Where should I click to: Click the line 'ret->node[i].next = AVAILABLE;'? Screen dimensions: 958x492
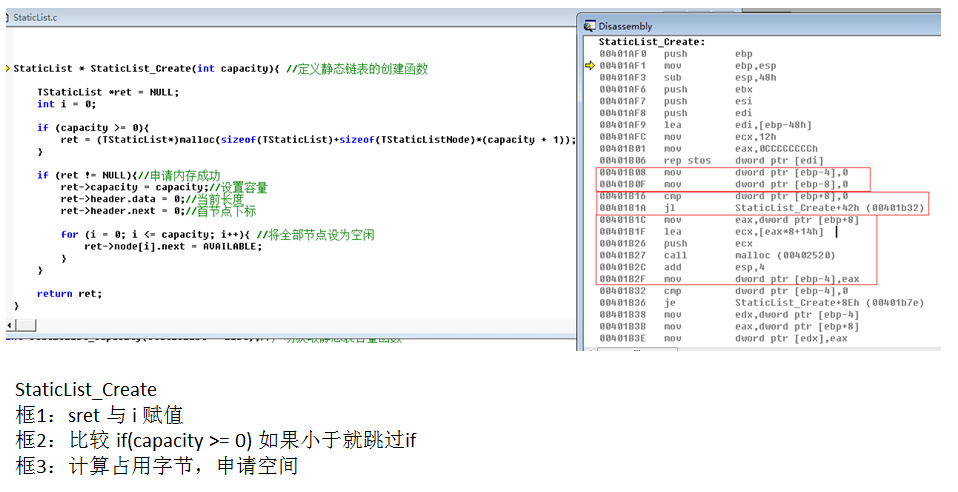[x=173, y=246]
